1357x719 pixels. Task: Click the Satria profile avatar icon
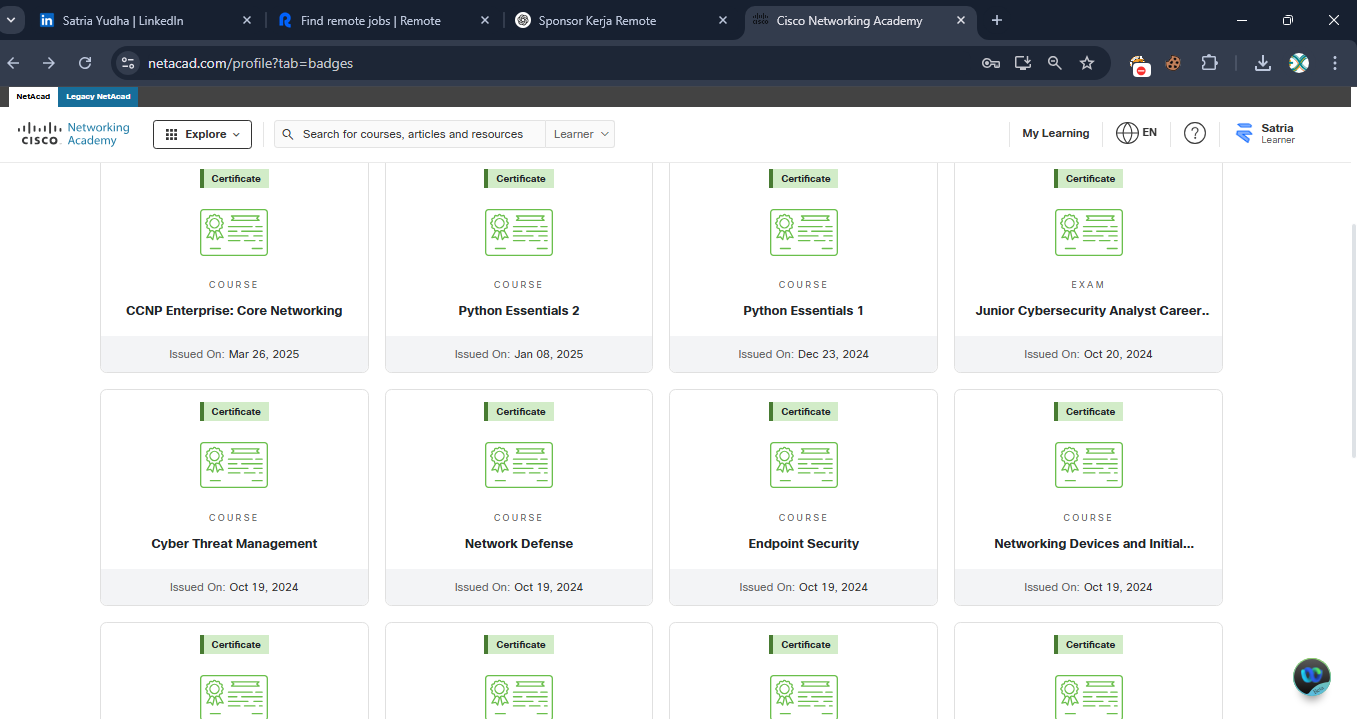tap(1244, 133)
